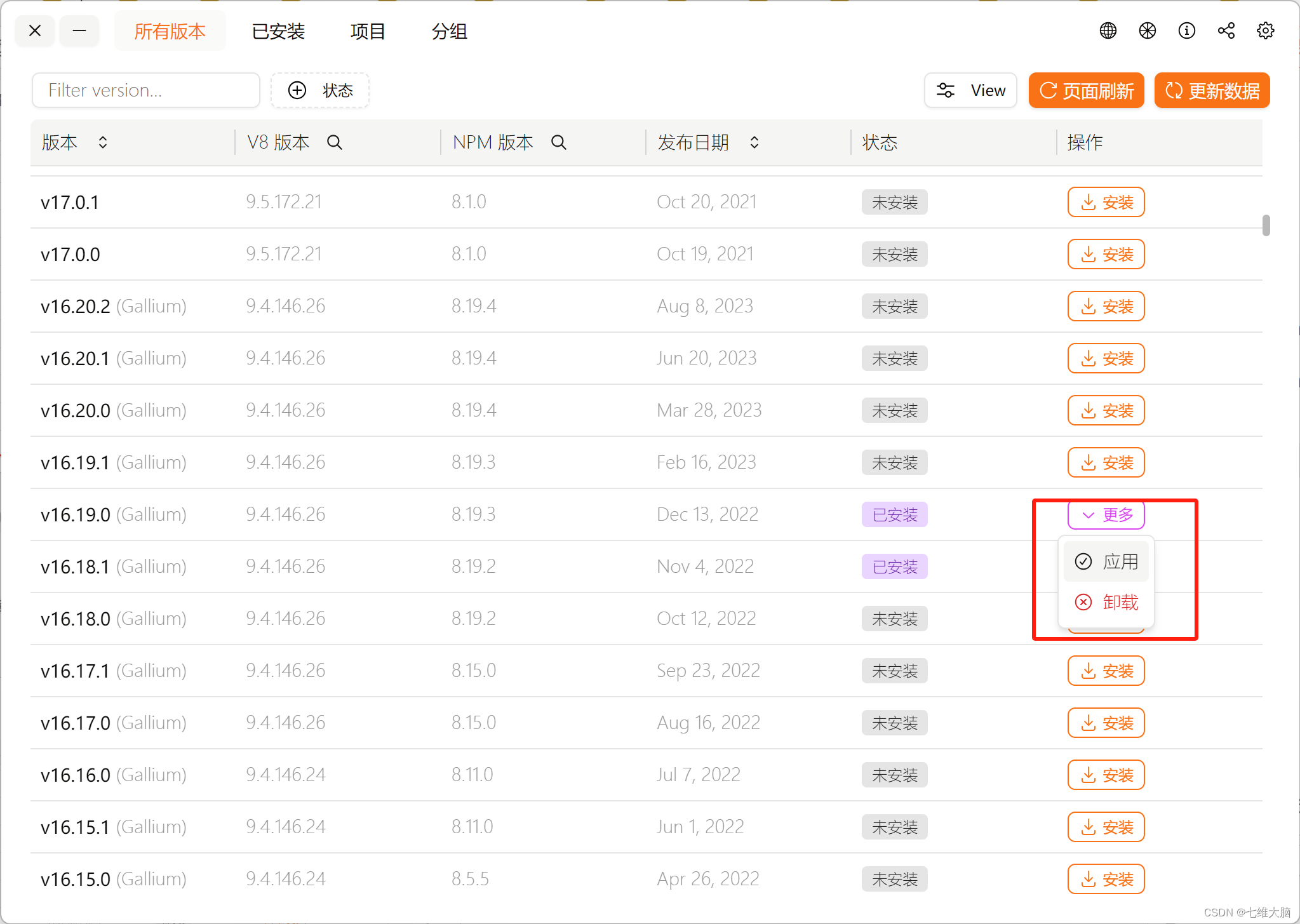Choose 应用 from the dropdown menu
Screen dimensions: 1300x924
[x=1106, y=561]
